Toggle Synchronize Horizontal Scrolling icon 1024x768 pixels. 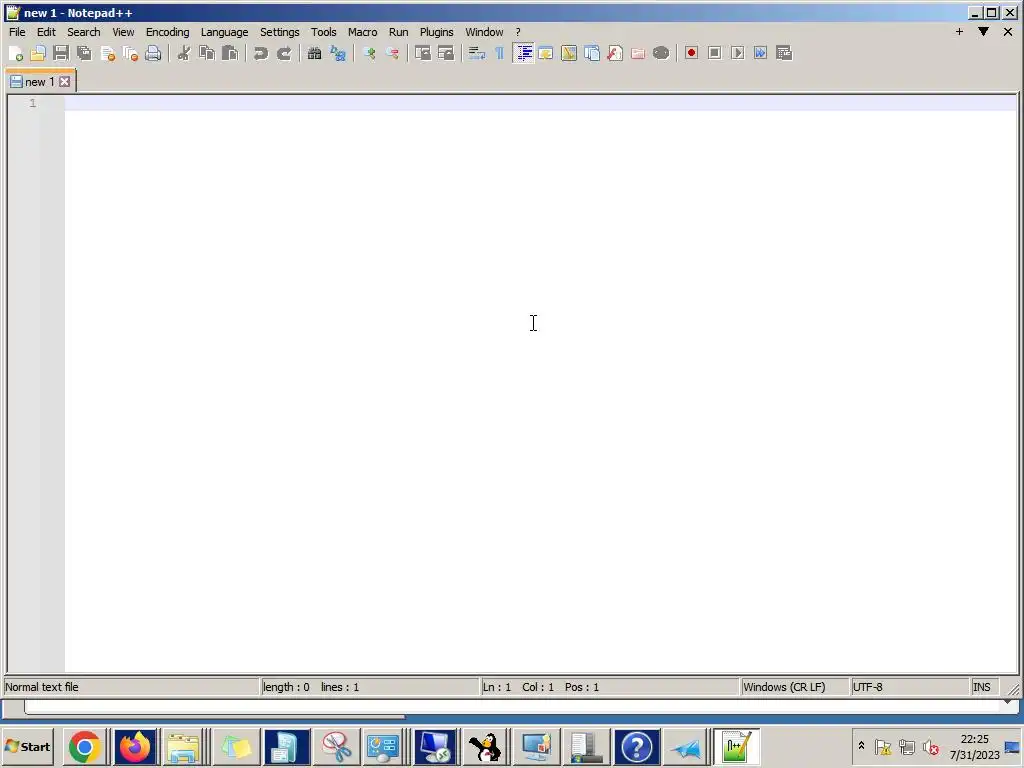click(x=445, y=54)
